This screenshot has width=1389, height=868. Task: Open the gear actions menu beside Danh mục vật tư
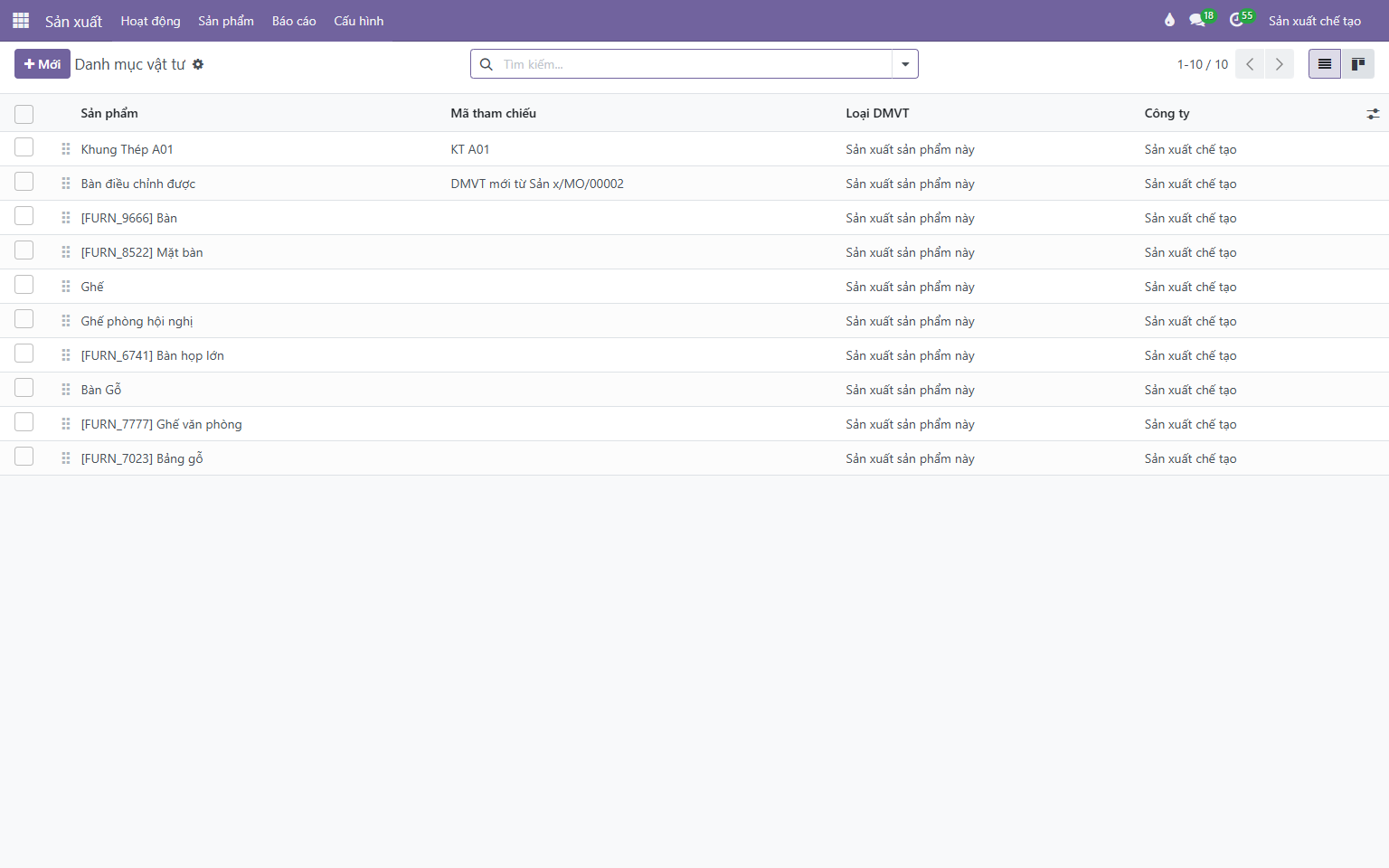pyautogui.click(x=198, y=64)
